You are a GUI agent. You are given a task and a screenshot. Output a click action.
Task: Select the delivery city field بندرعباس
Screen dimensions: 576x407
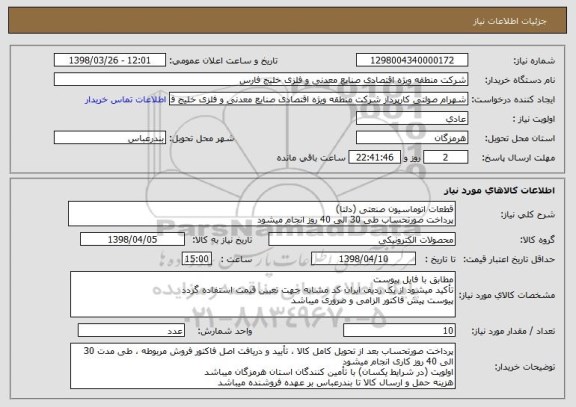coord(110,138)
